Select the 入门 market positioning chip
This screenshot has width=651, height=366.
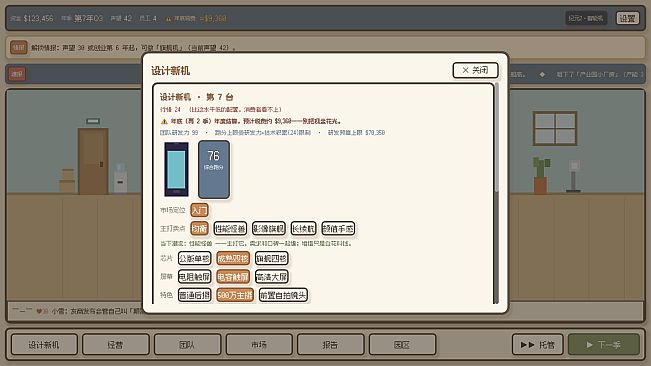point(199,210)
